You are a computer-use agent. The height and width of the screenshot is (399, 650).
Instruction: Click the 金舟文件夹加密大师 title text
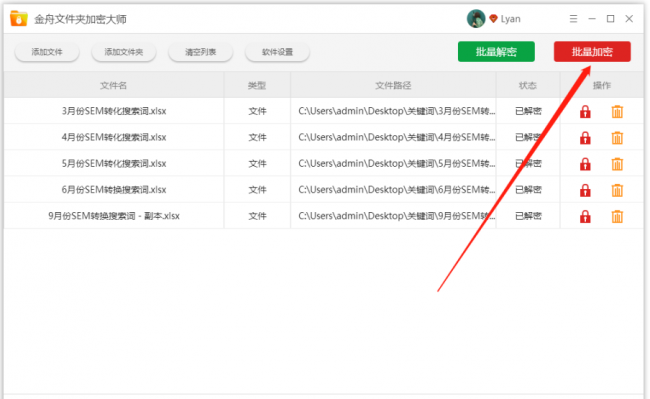pos(80,19)
